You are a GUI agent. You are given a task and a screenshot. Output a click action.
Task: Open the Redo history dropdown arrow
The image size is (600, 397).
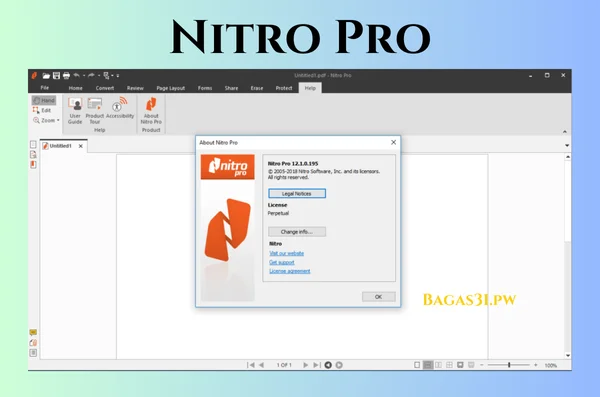(99, 76)
